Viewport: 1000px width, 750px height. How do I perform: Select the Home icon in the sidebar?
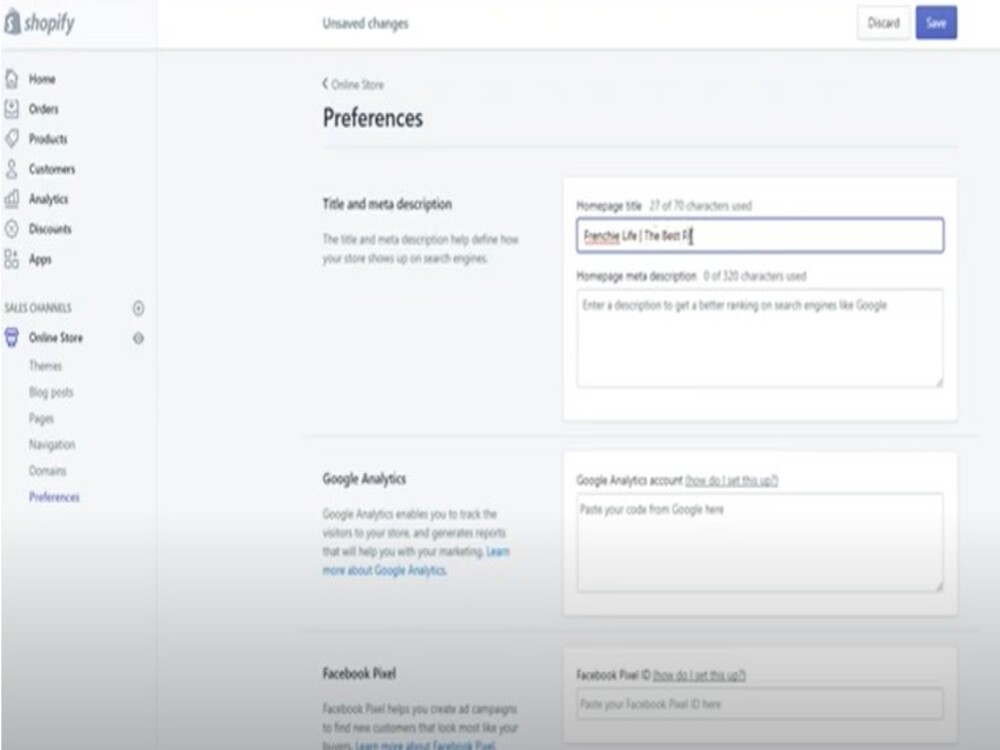(12, 79)
